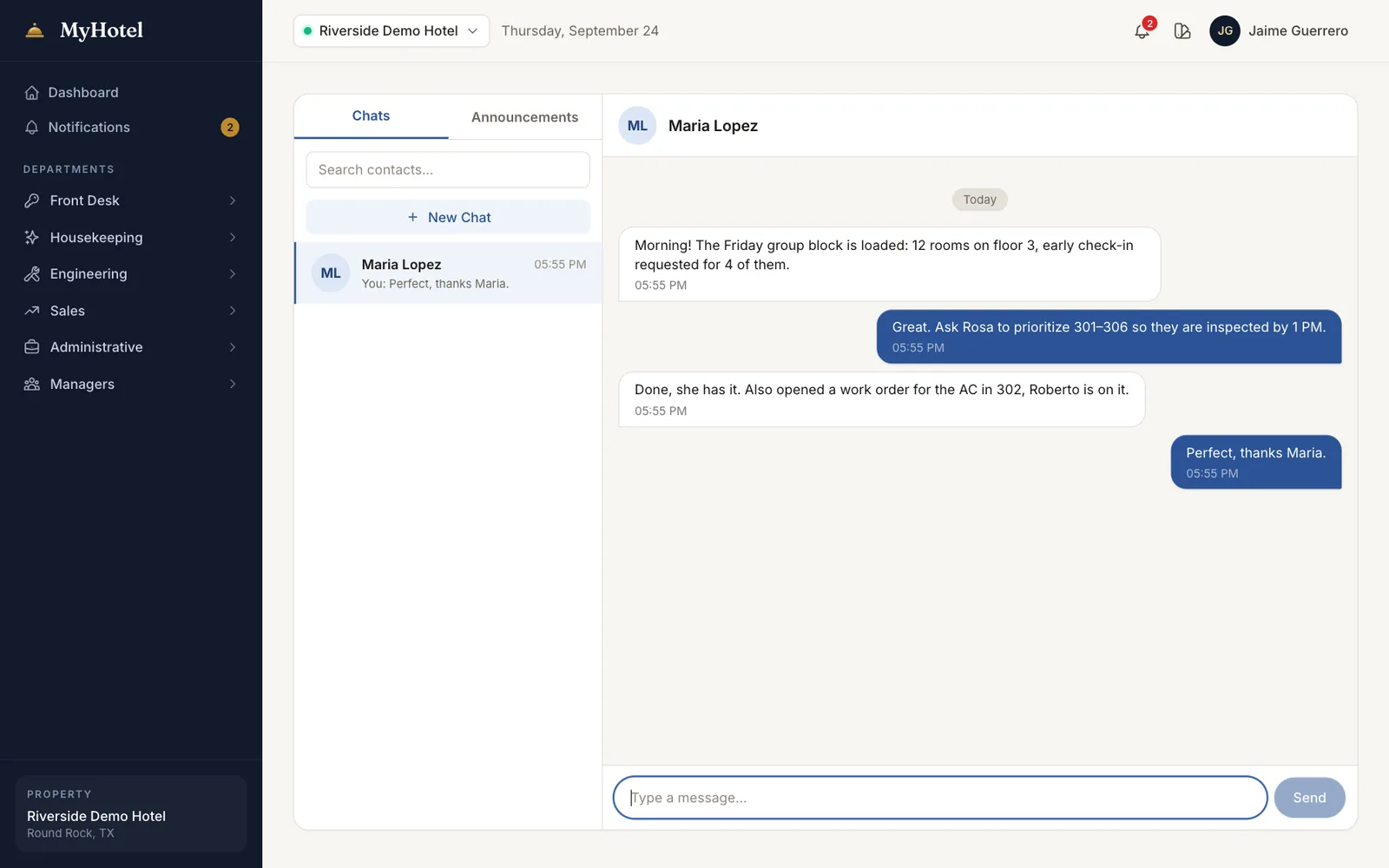Screen dimensions: 1389x868
Task: Click the ML avatar in chat header
Action: pos(637,126)
